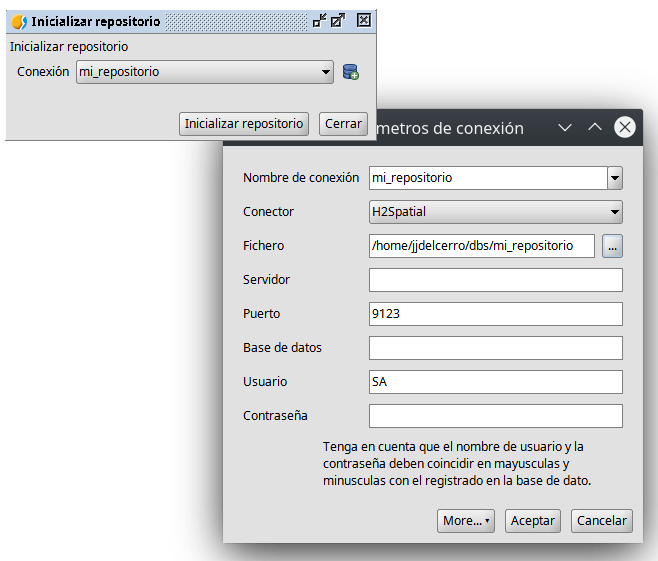
Task: Close the connection parameters dialog with round X
Action: click(x=625, y=128)
